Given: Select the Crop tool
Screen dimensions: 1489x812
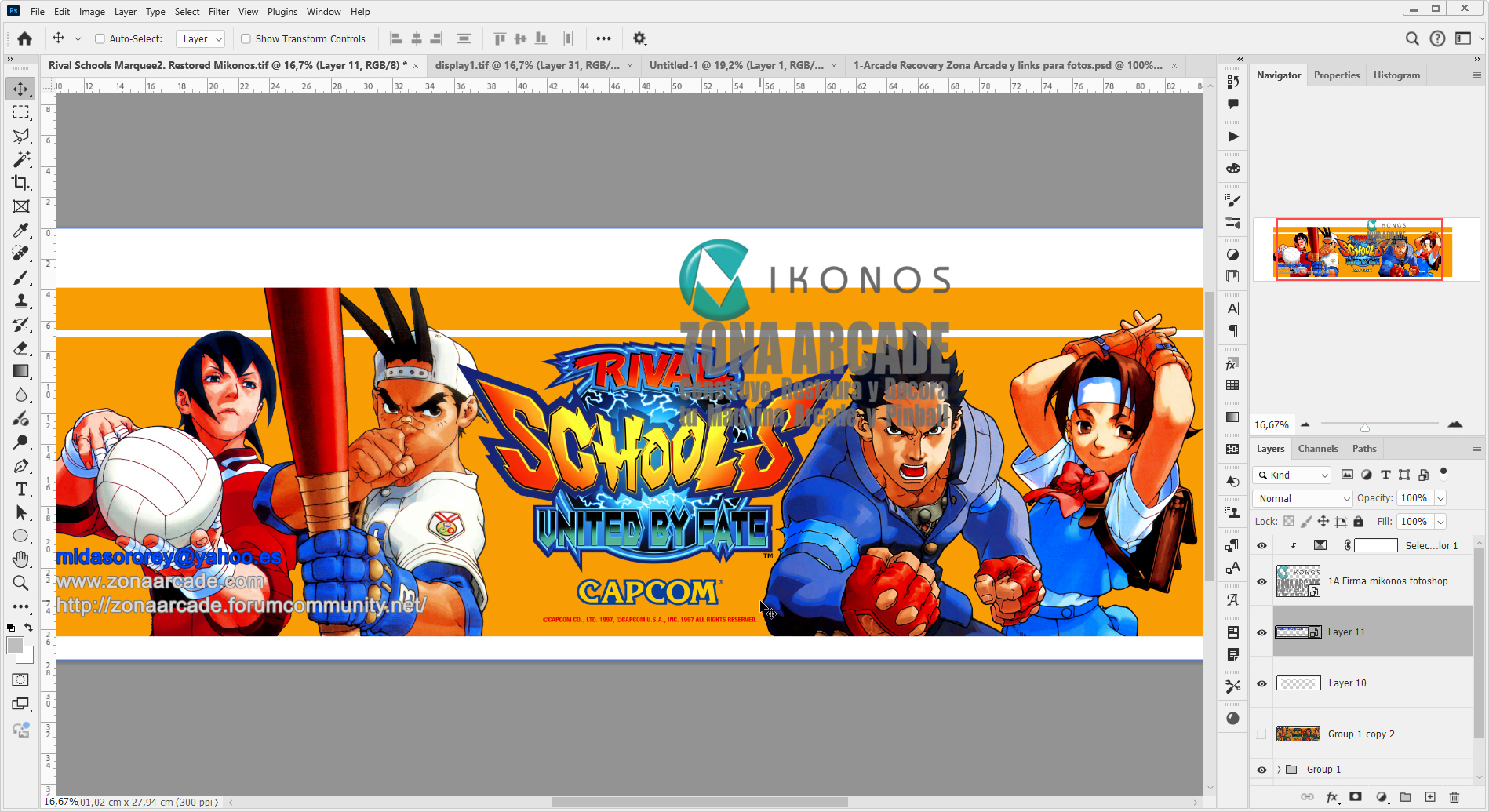Looking at the screenshot, I should point(21,183).
